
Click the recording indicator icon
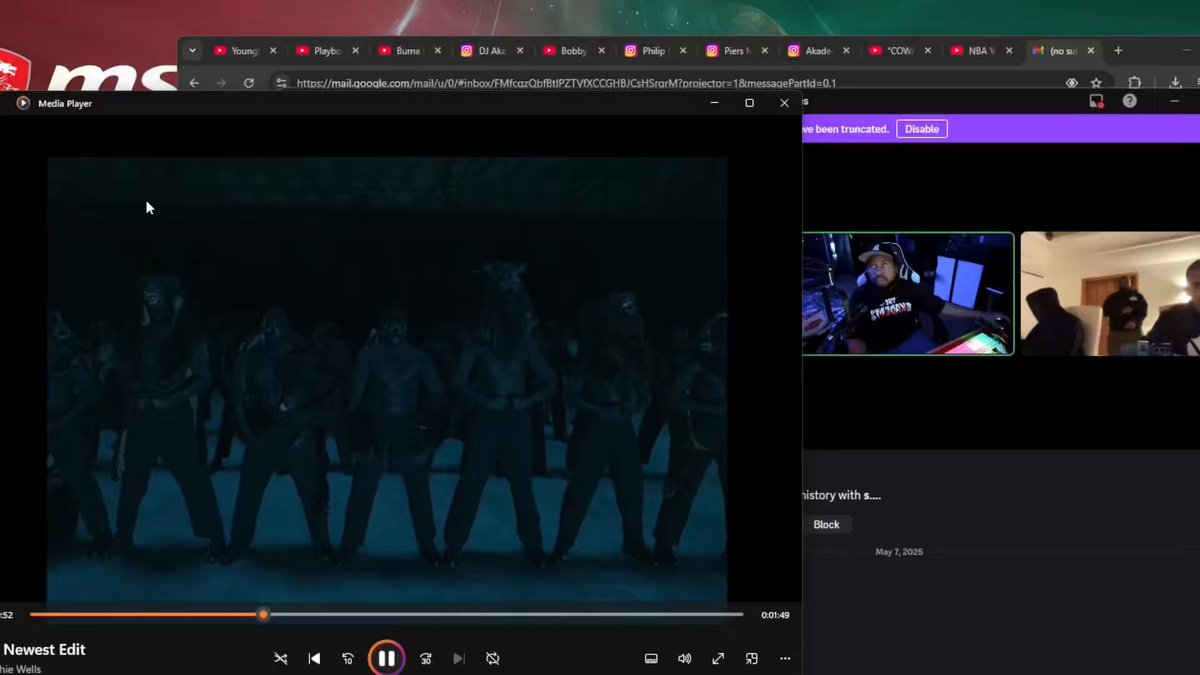click(1096, 101)
